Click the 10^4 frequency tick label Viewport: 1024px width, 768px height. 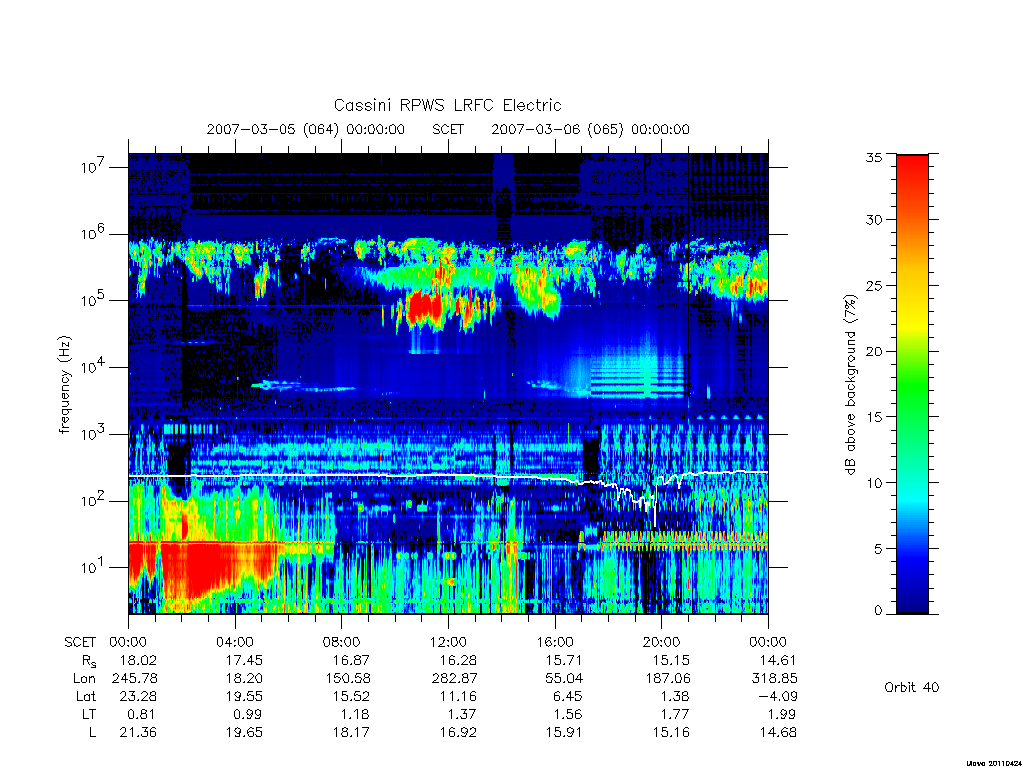93,366
